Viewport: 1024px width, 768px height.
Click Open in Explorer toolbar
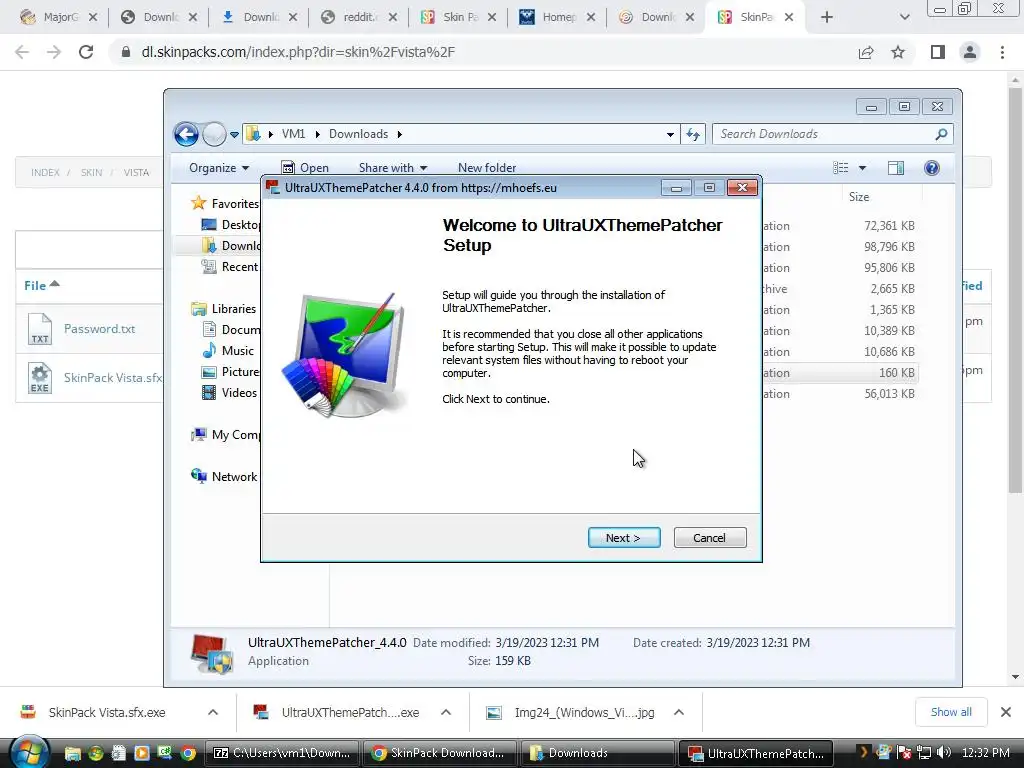(x=305, y=168)
